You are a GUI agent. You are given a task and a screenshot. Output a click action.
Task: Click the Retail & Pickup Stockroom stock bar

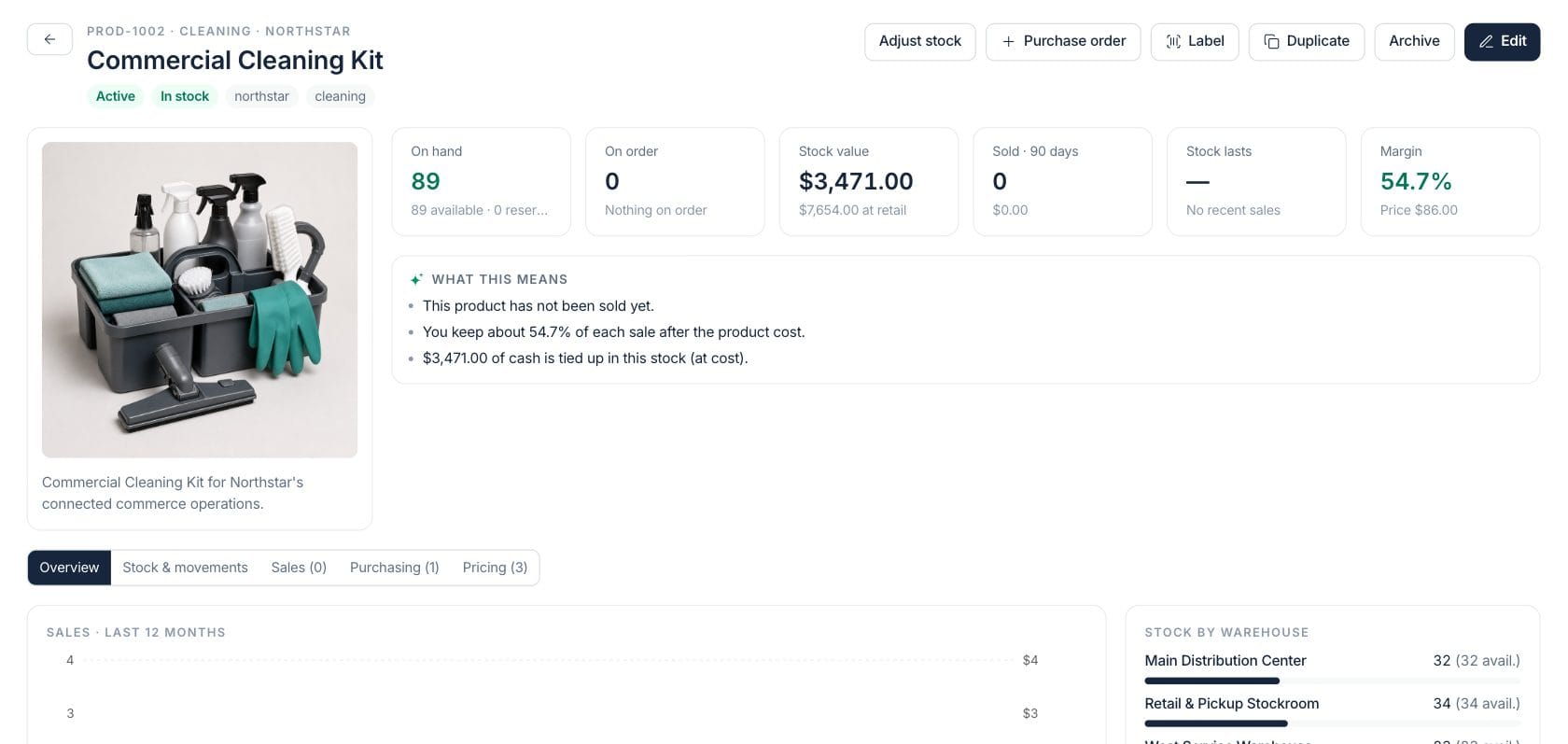pyautogui.click(x=1332, y=723)
